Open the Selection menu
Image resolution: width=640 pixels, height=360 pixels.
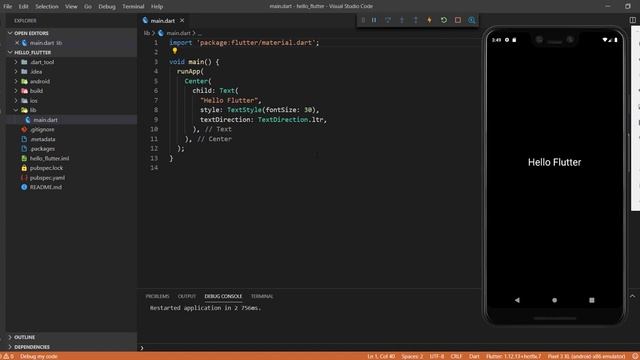click(x=47, y=7)
